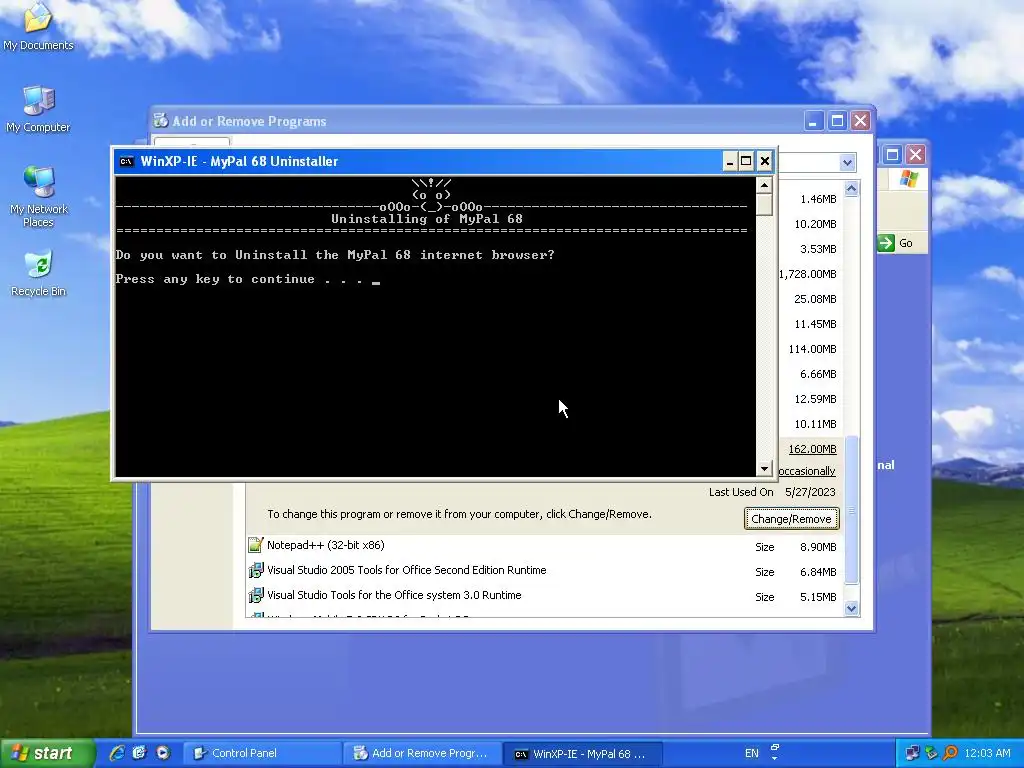Click the Visual Studio 2005 Tools installer icon

(255, 570)
